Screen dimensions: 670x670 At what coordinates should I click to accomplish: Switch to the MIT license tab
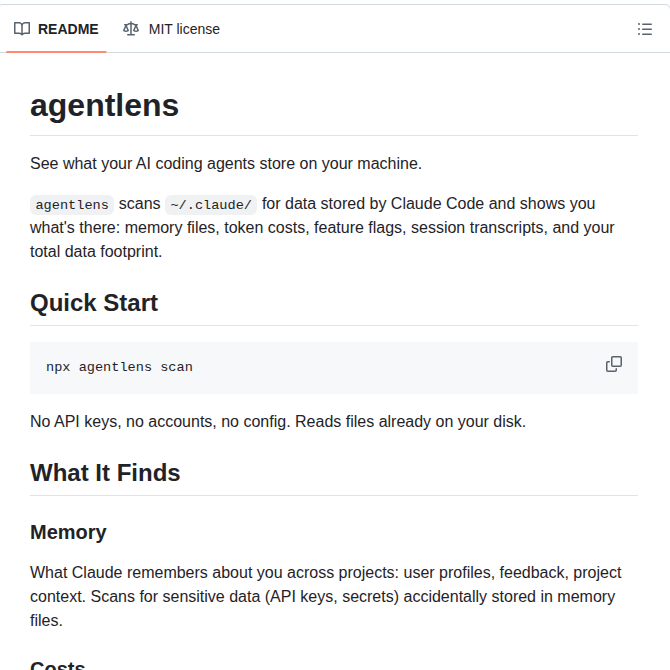click(x=171, y=29)
